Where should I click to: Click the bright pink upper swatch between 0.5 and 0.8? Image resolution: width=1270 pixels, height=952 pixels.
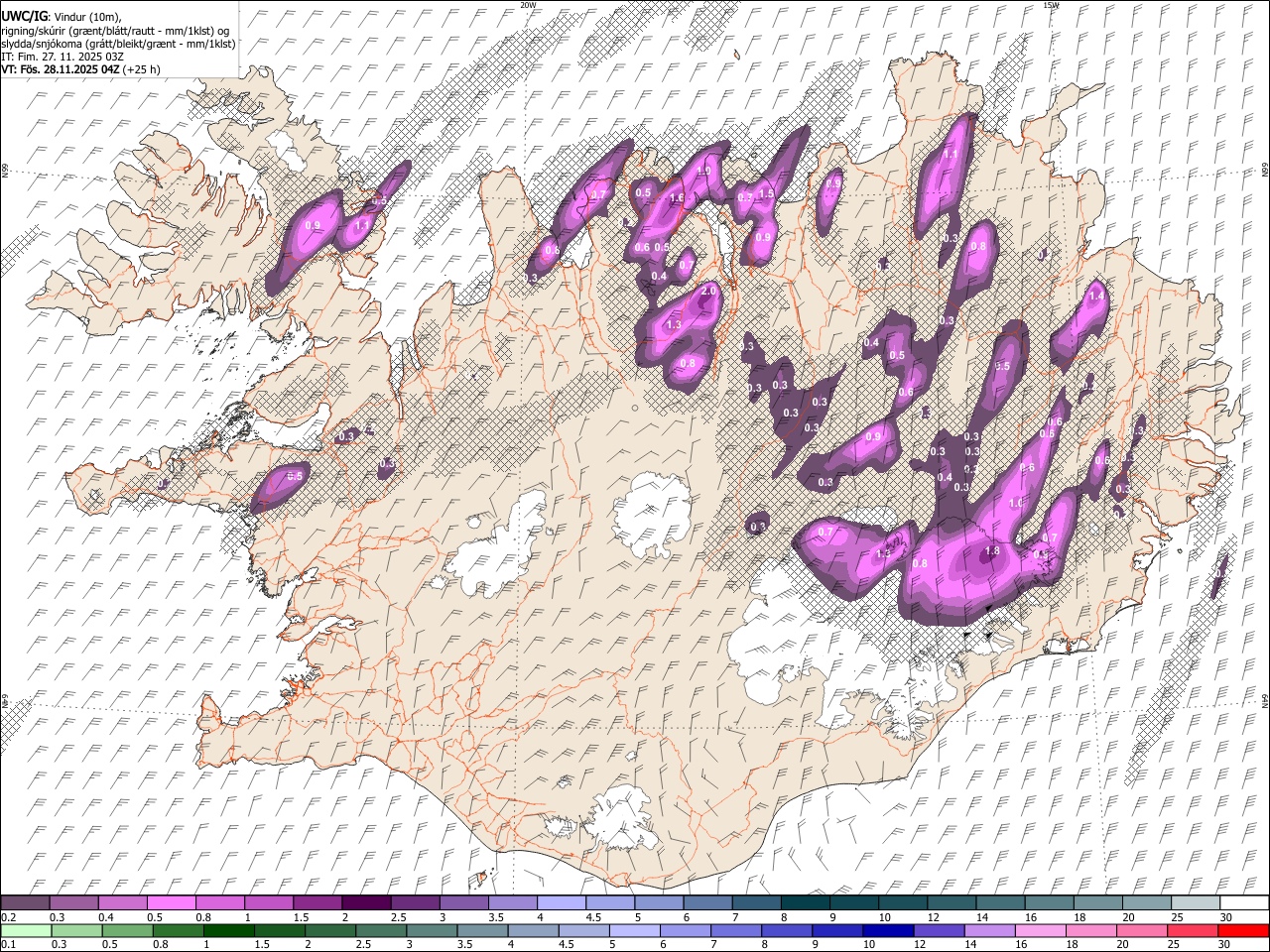pos(172,902)
